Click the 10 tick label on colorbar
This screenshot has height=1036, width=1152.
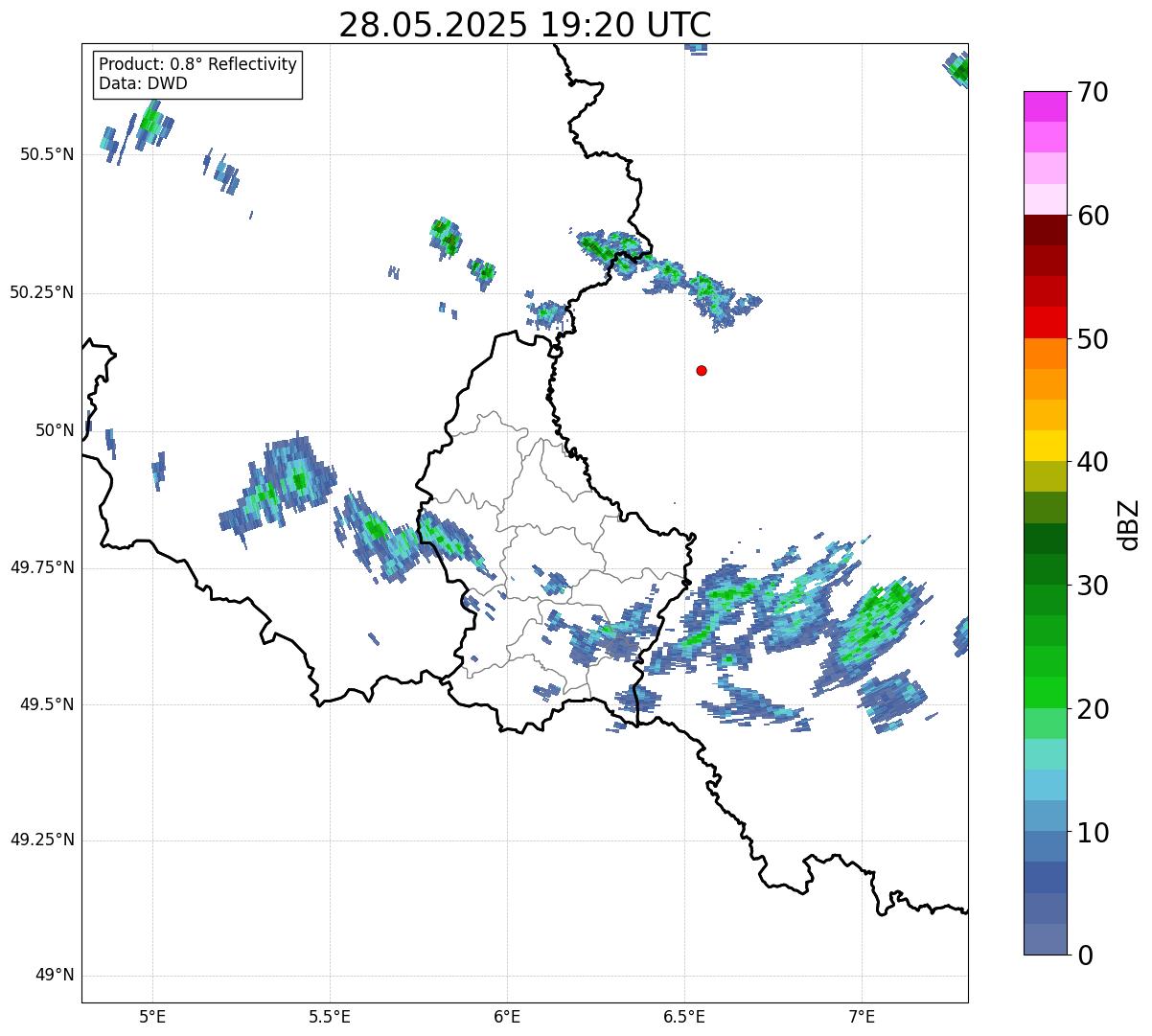click(1093, 832)
